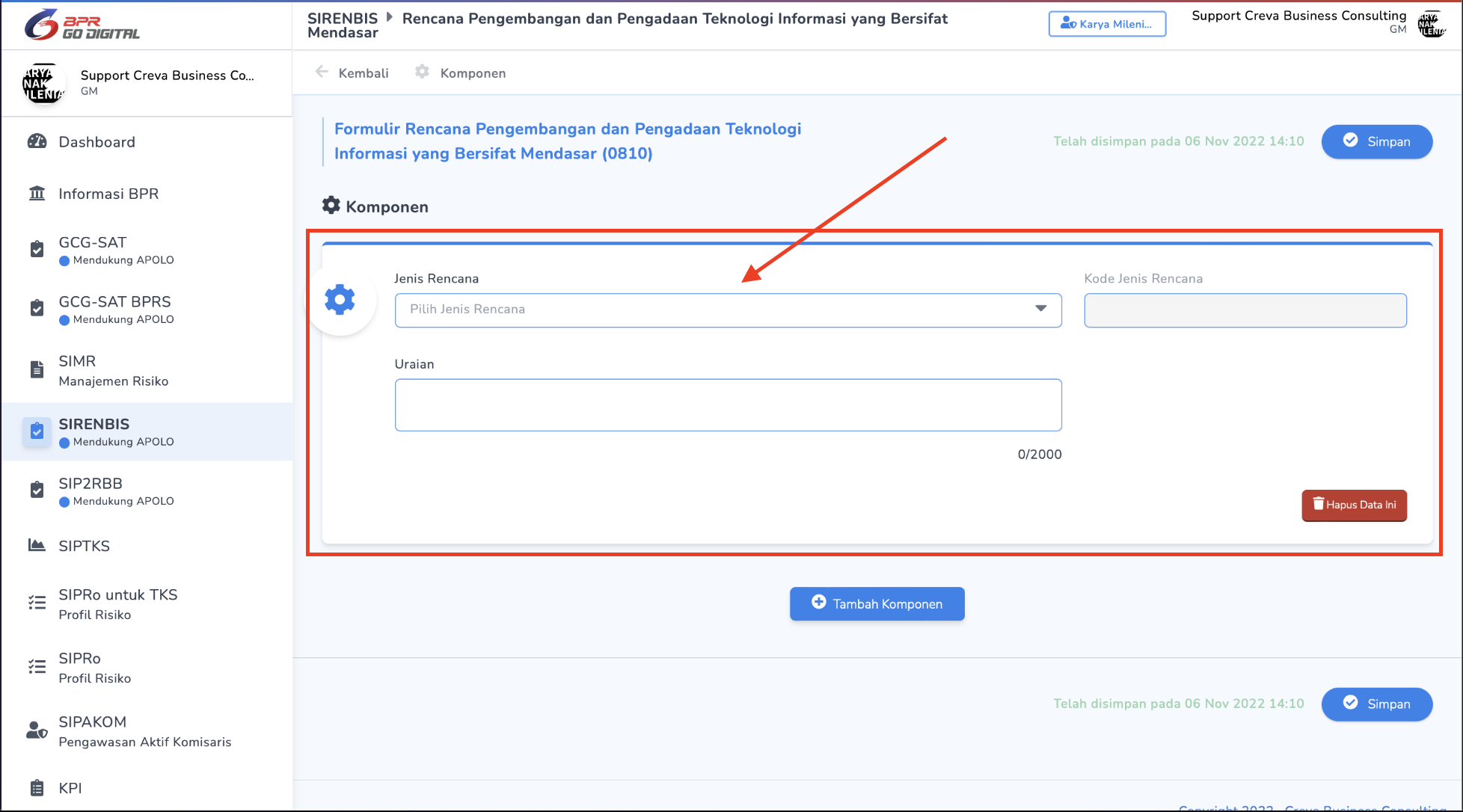Open GCG-SAT menu item

[147, 250]
